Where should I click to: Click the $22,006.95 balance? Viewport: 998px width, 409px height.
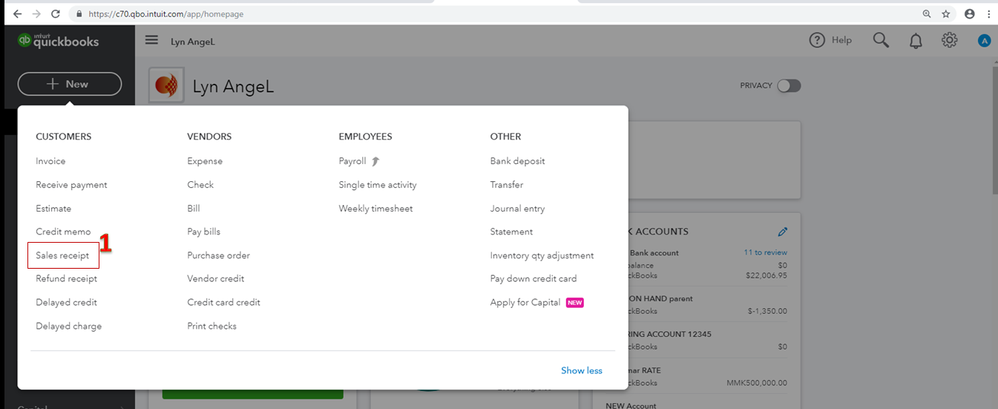766,276
